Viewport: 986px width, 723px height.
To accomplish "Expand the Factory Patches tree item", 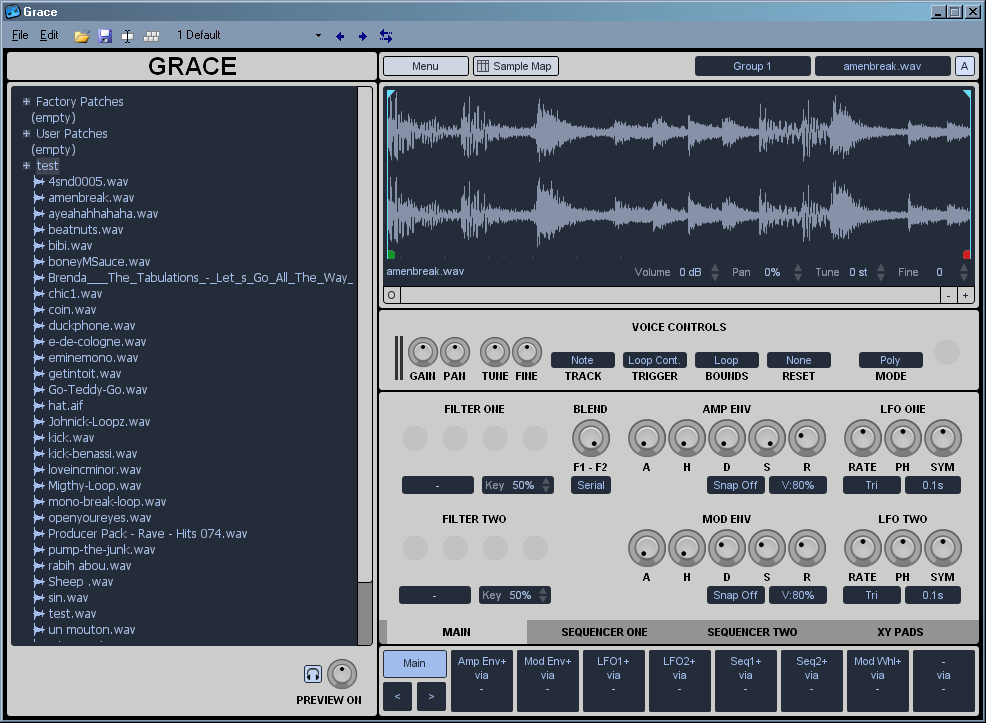I will (28, 101).
